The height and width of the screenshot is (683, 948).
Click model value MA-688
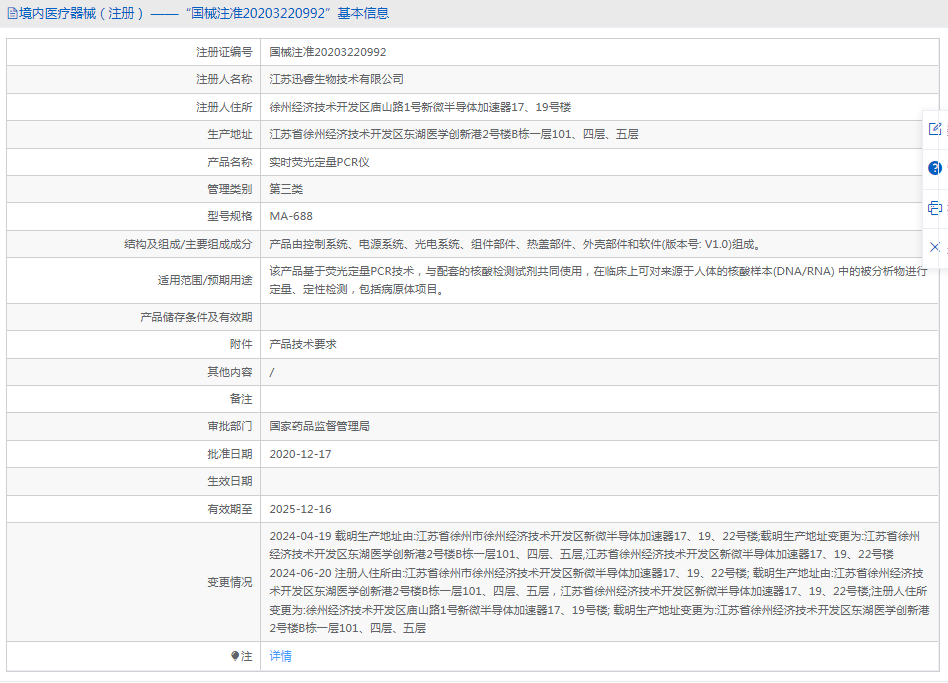(291, 216)
